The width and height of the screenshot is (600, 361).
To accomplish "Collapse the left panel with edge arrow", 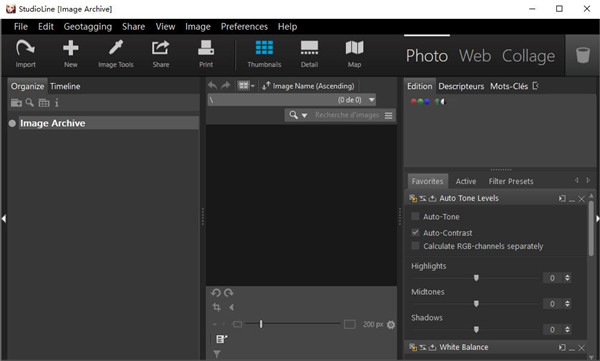I will coord(4,219).
